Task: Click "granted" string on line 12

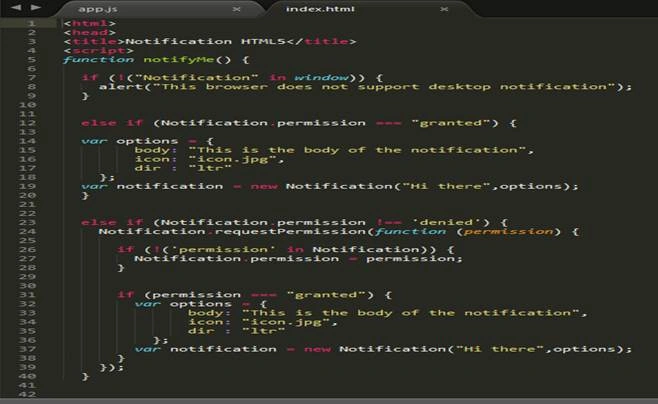Action: pos(450,123)
